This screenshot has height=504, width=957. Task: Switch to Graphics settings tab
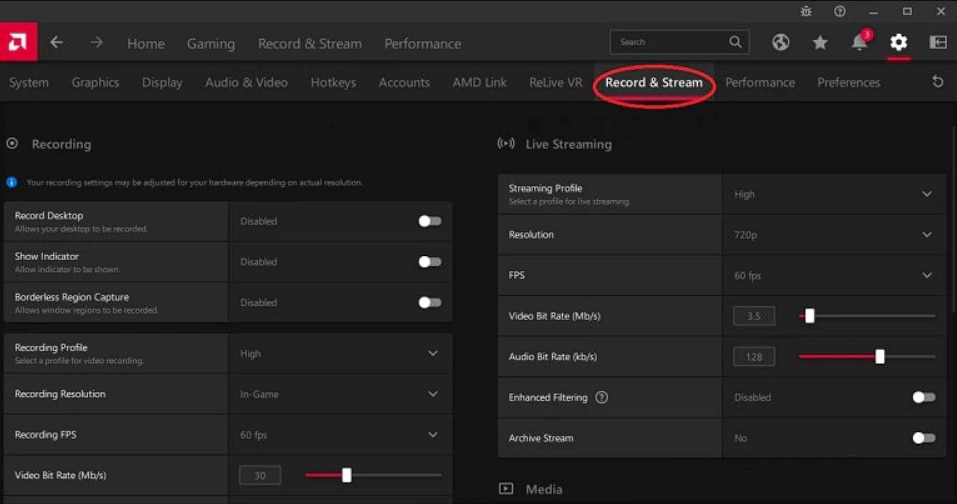point(95,82)
